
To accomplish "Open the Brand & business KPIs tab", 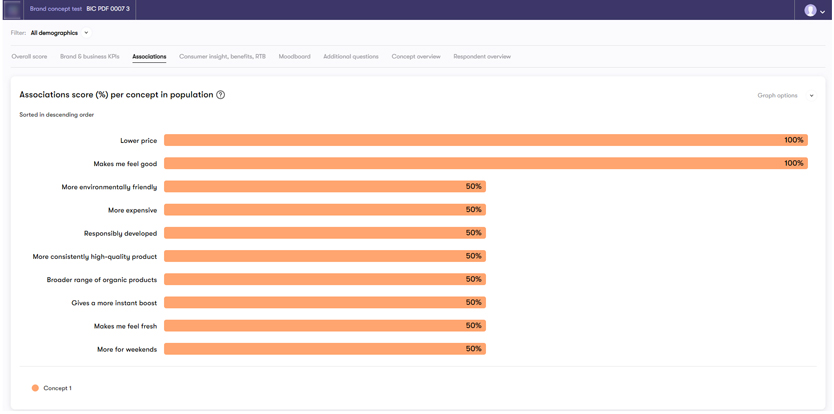I will 89,57.
